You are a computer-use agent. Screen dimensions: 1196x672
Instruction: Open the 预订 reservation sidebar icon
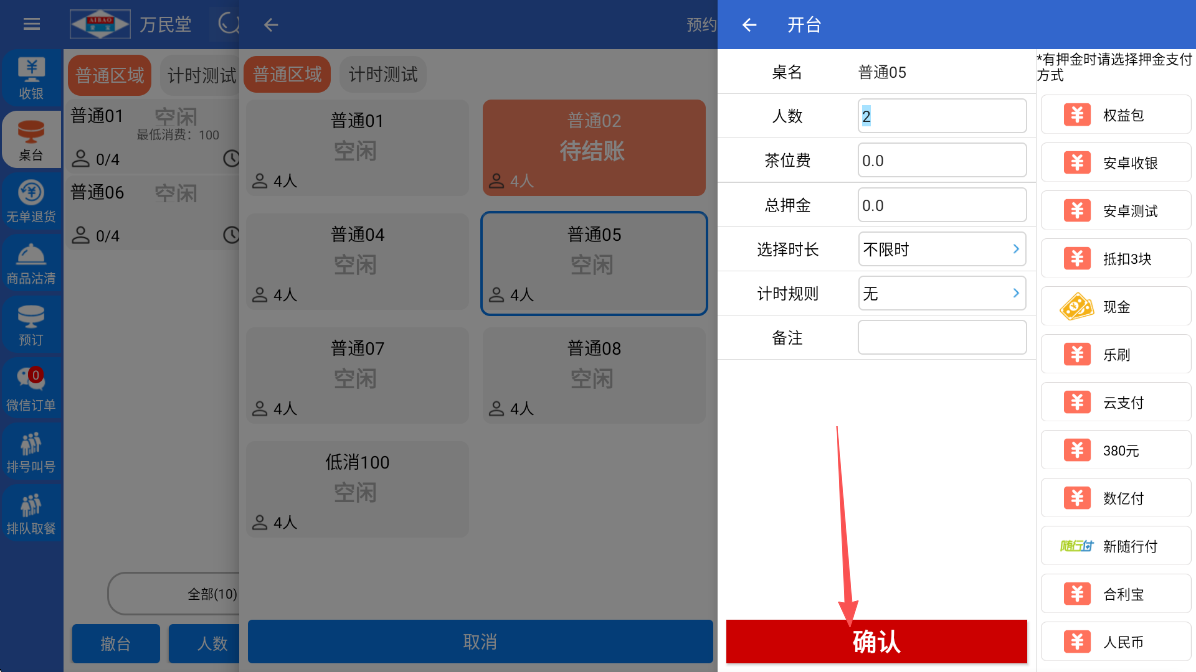pos(31,324)
